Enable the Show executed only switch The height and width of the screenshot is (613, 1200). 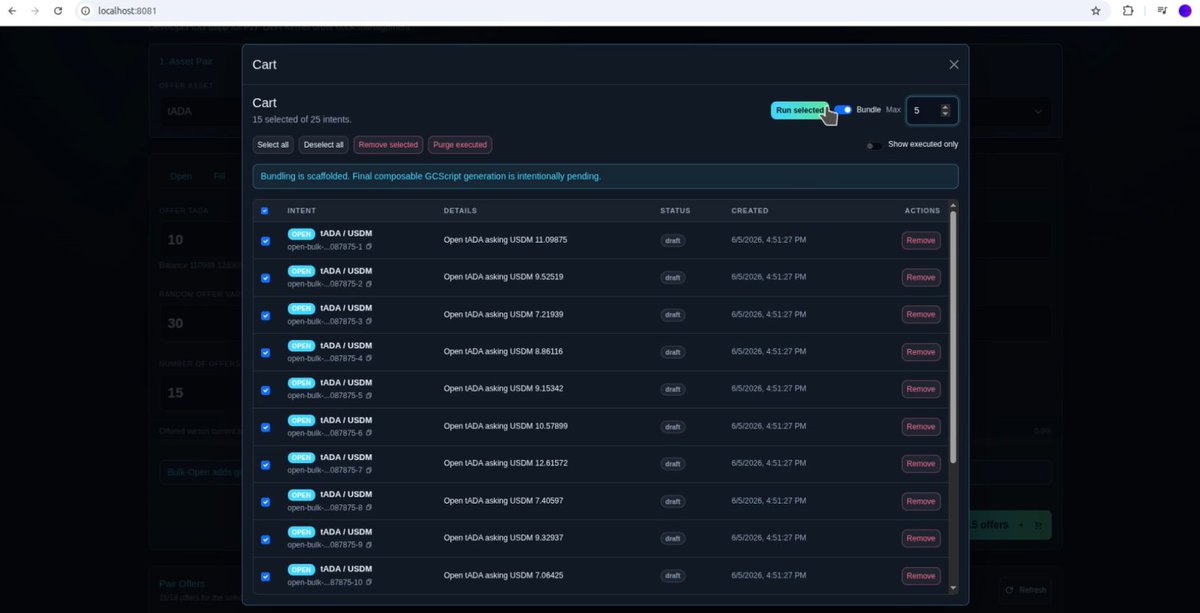(x=874, y=145)
